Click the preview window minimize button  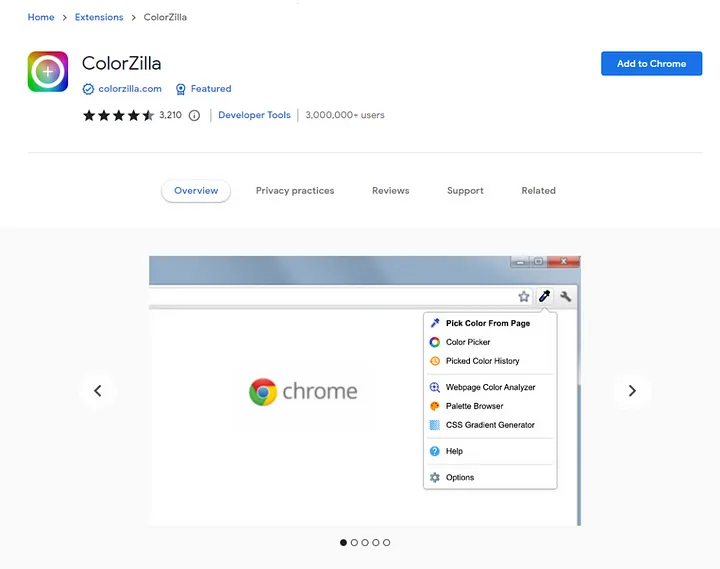pos(520,262)
